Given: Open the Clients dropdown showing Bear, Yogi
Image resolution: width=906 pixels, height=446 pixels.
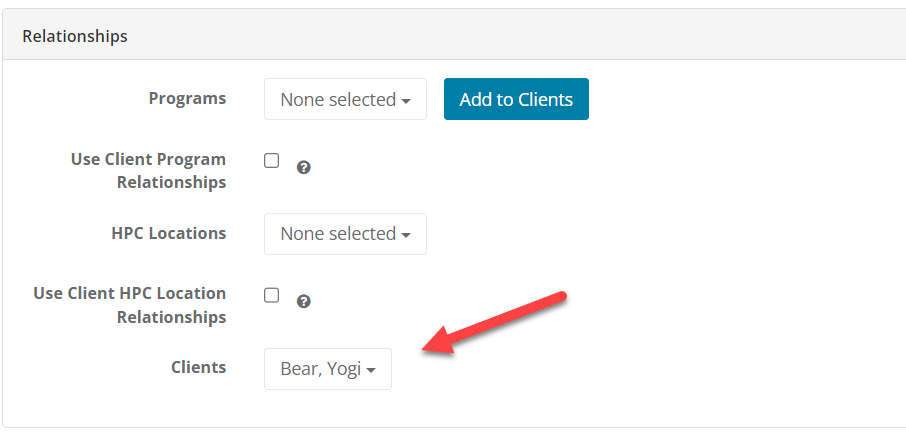Looking at the screenshot, I should (x=328, y=369).
